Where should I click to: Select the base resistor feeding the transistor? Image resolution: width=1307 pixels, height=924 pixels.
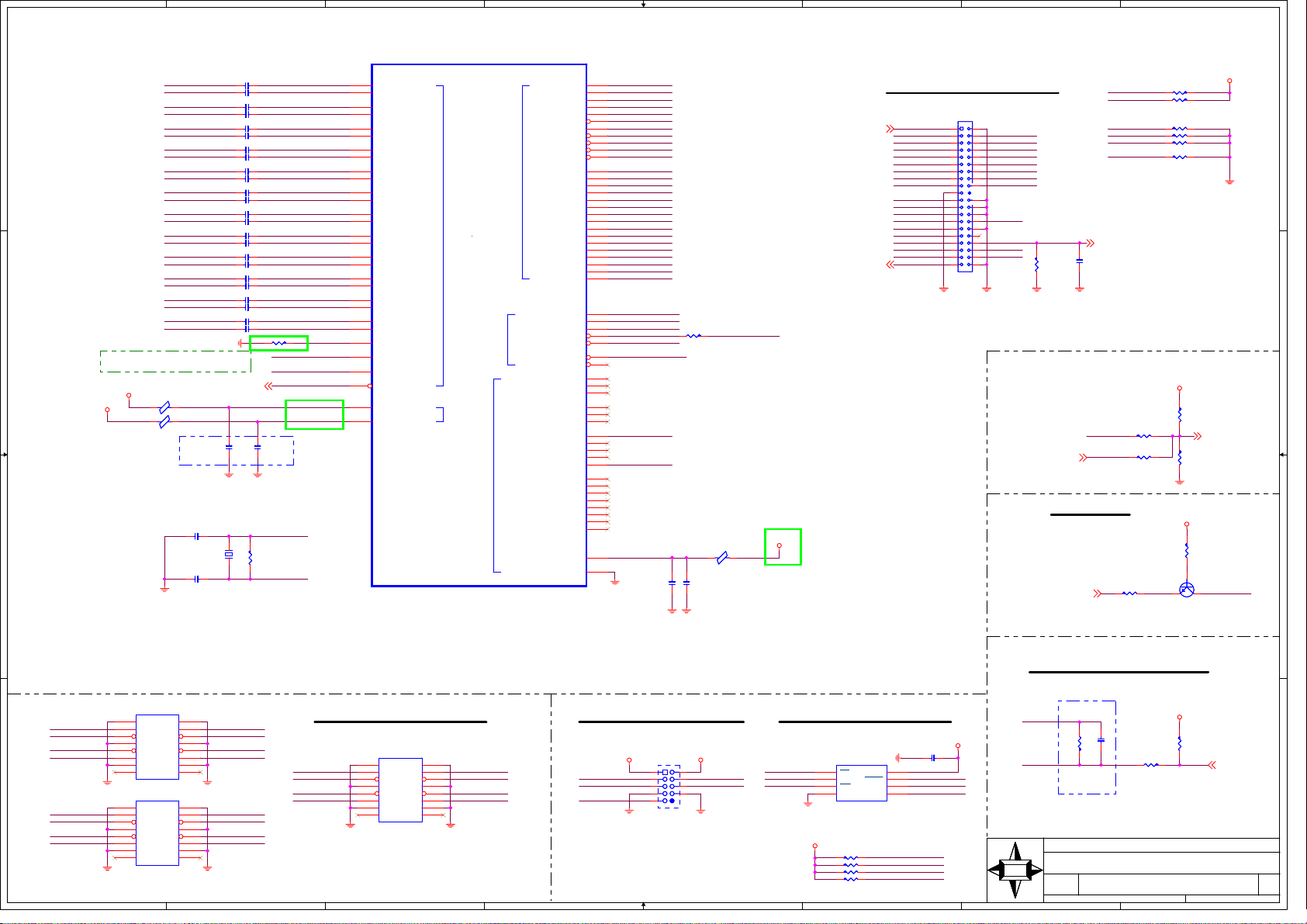pyautogui.click(x=1129, y=594)
